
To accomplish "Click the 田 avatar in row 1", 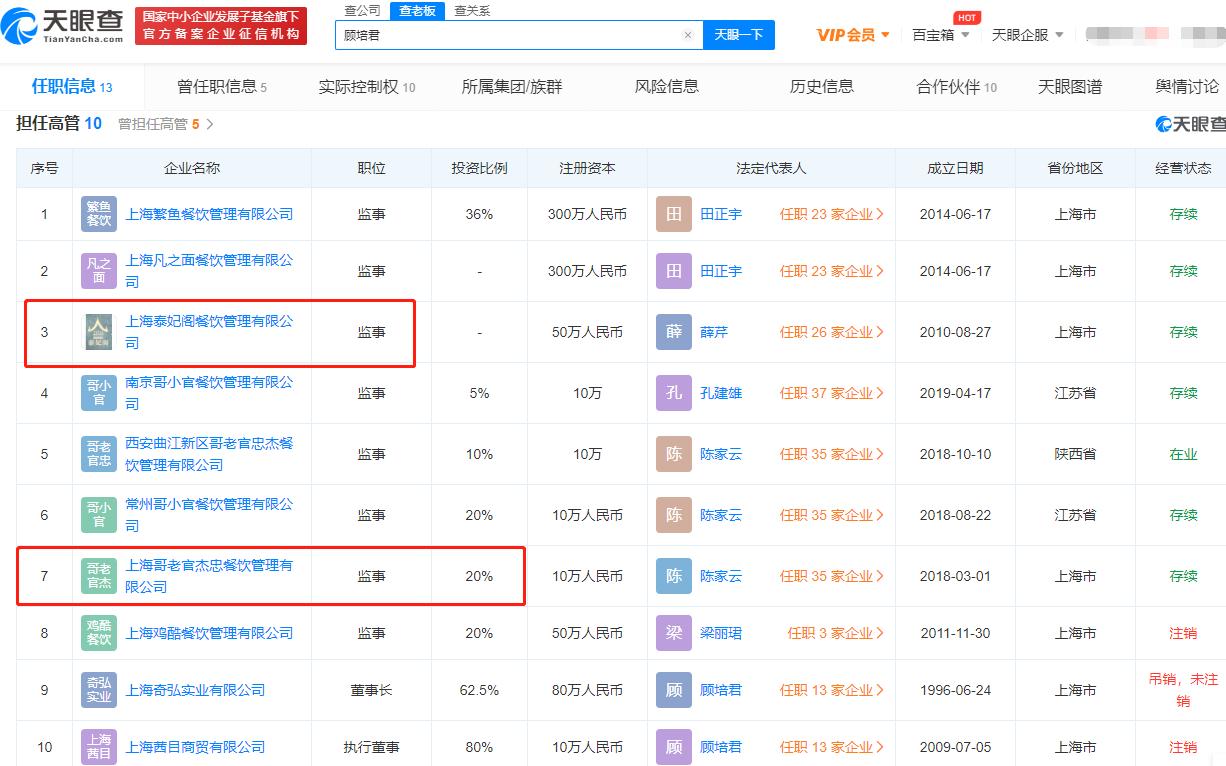I will click(x=674, y=214).
